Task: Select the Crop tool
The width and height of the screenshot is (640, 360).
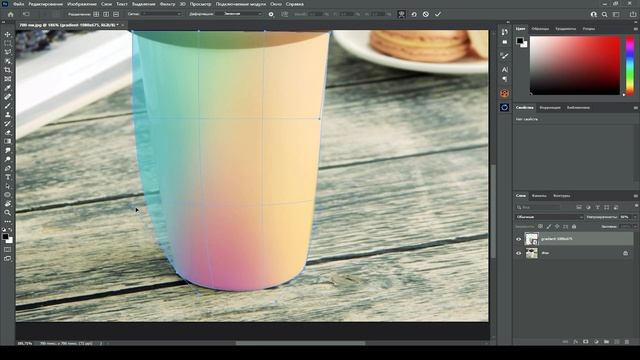Action: (7, 70)
